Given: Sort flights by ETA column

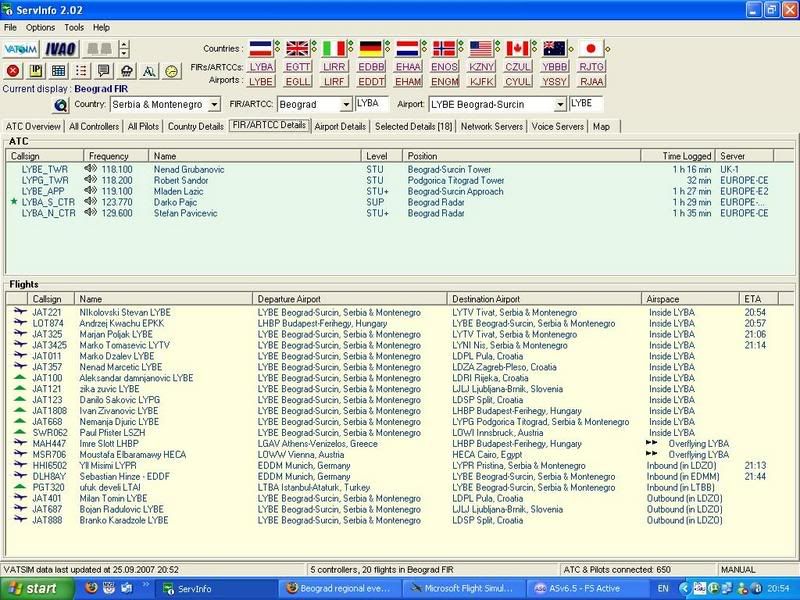Looking at the screenshot, I should point(758,299).
